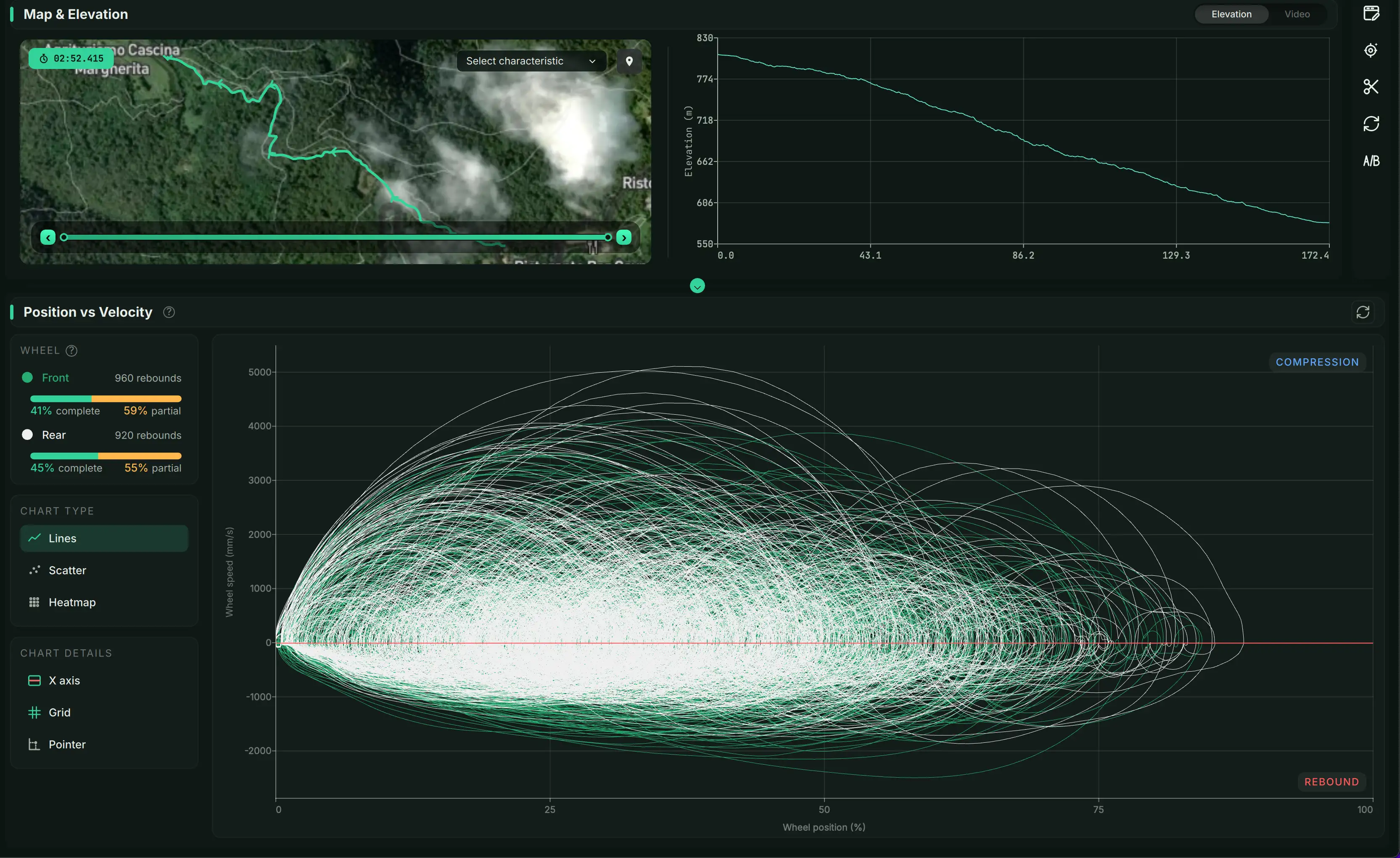Open the notes panel icon at top right

point(1371,13)
